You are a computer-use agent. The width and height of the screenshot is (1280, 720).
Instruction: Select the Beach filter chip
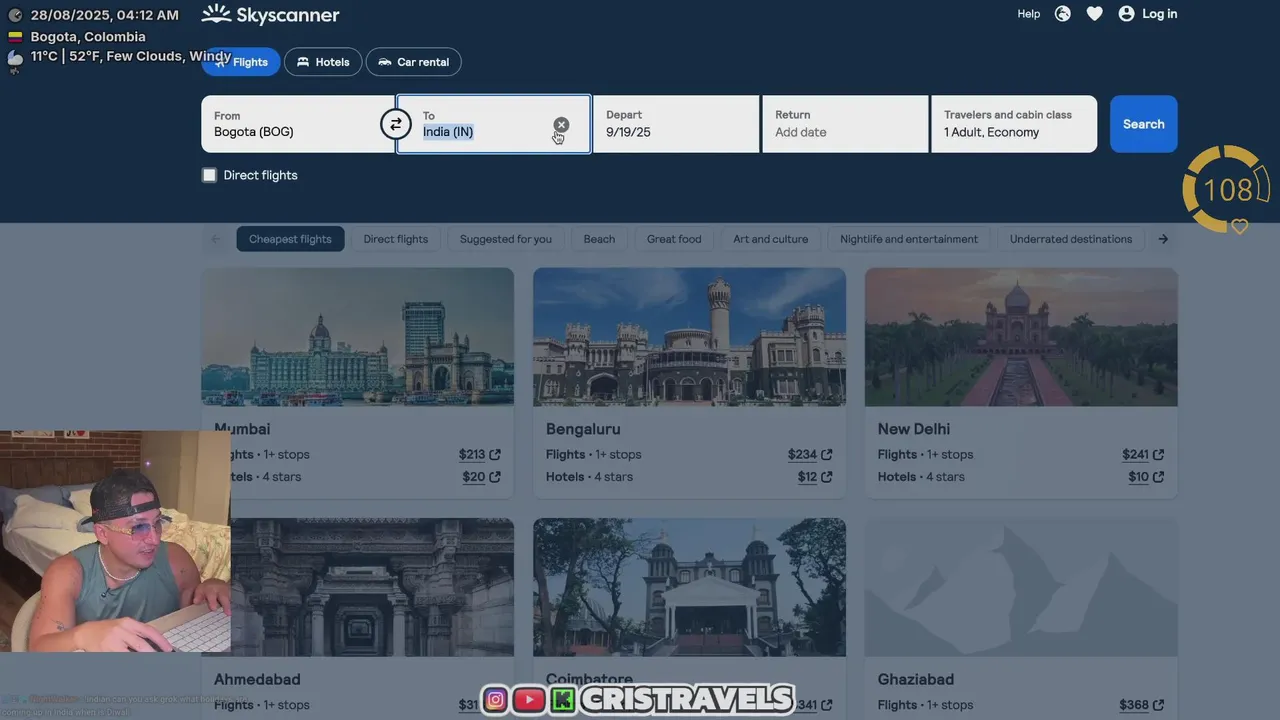pyautogui.click(x=599, y=239)
